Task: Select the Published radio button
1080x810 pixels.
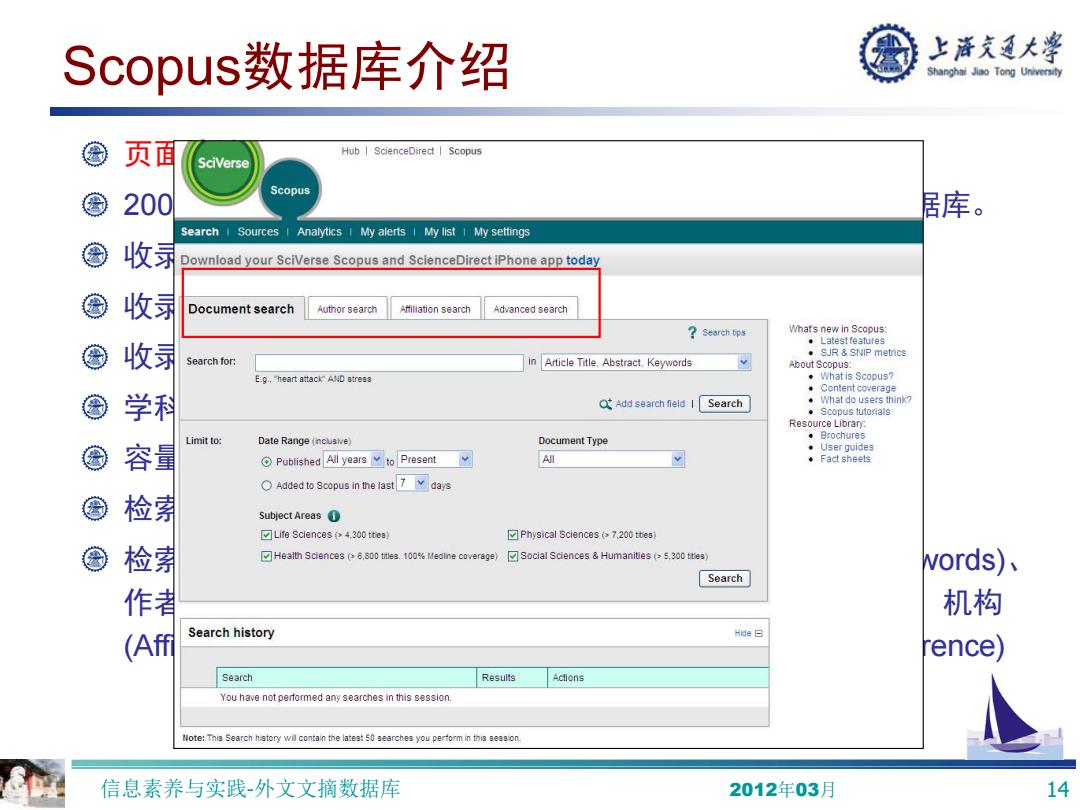Action: click(267, 462)
